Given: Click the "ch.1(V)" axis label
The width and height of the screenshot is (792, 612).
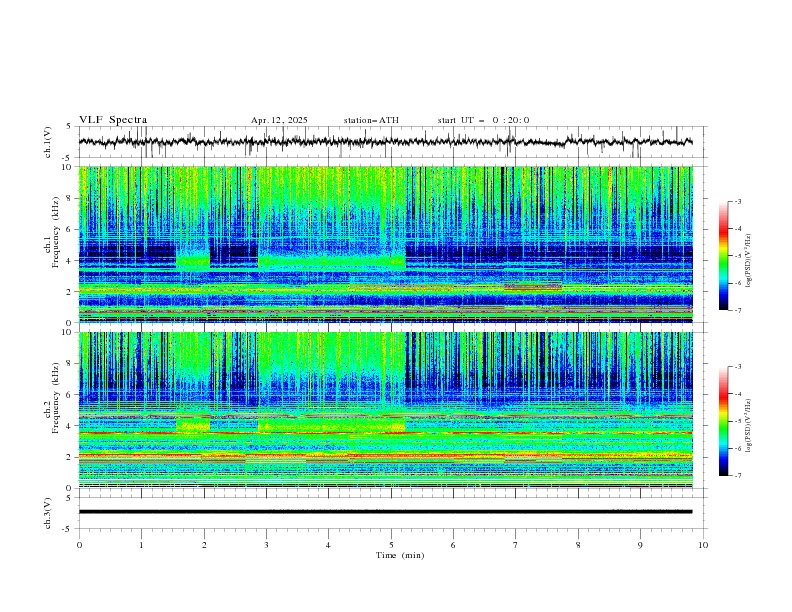Looking at the screenshot, I should pyautogui.click(x=48, y=142).
